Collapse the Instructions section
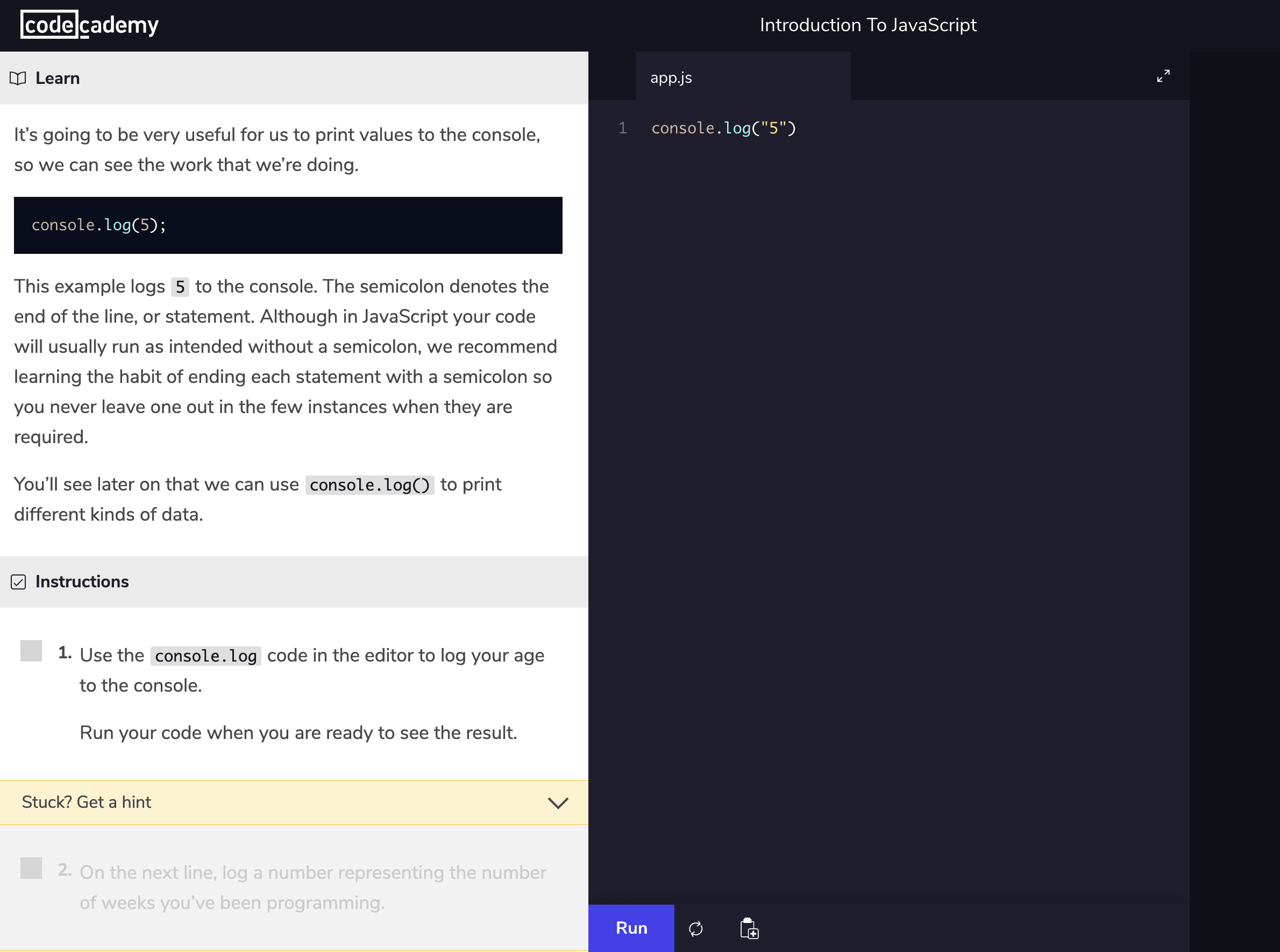Screen dimensions: 1280x952 click(x=82, y=582)
